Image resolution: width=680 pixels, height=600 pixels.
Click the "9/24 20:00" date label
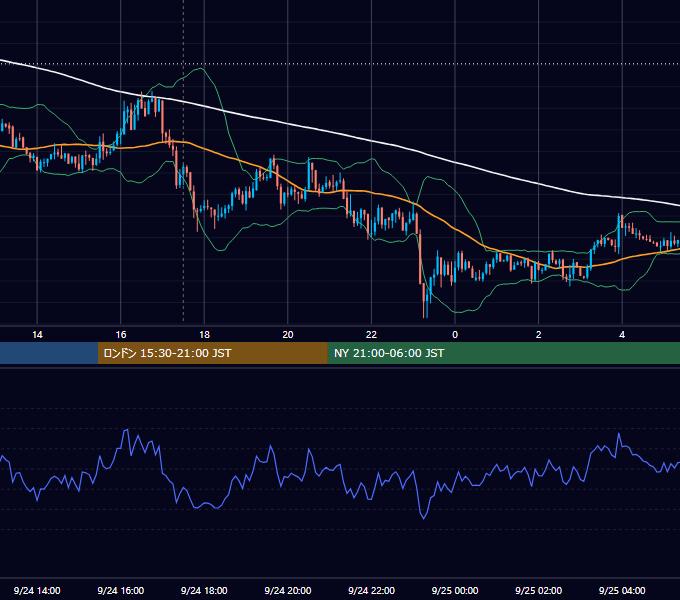[288, 591]
